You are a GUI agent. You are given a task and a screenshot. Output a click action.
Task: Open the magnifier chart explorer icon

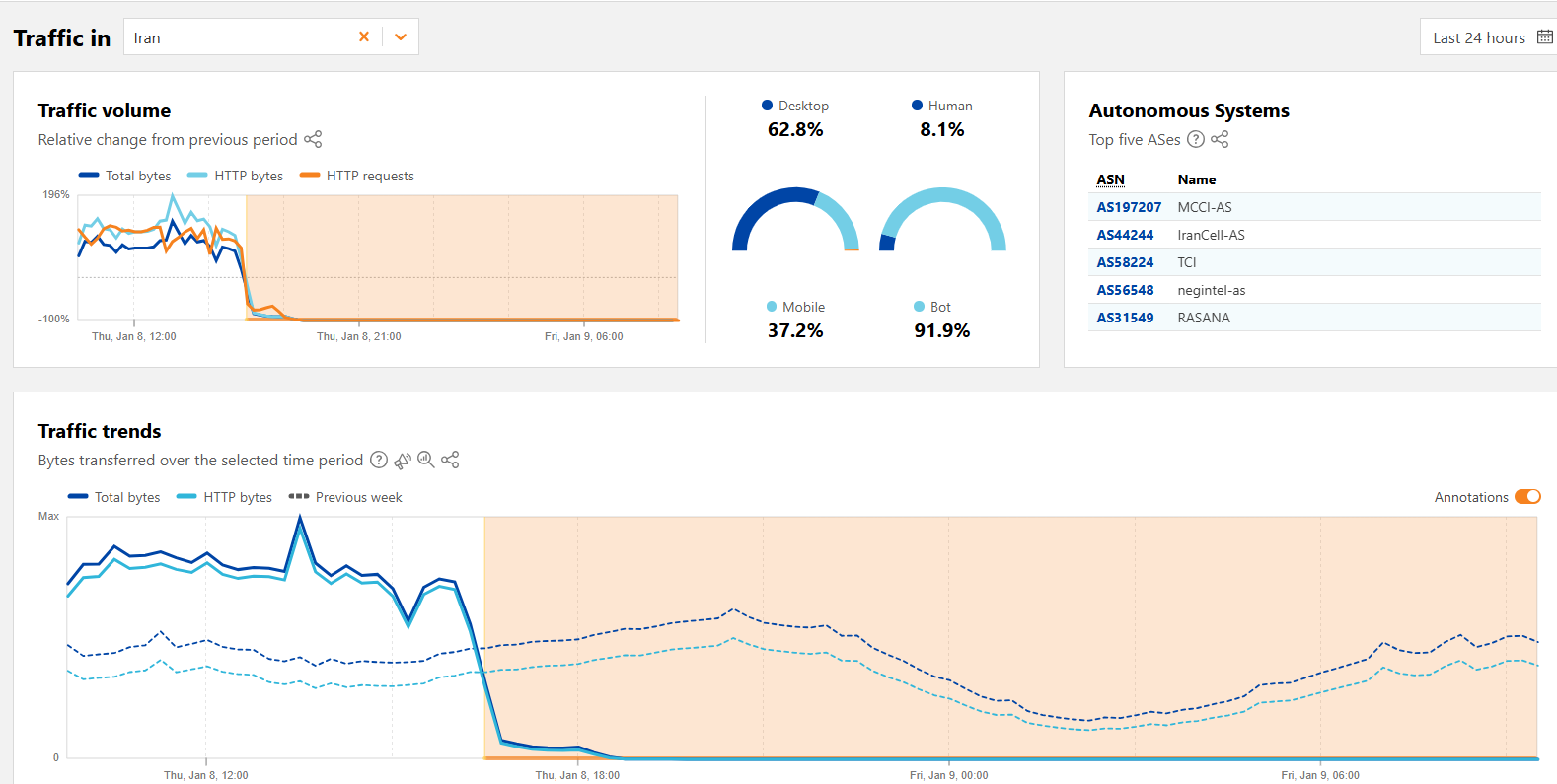click(426, 460)
